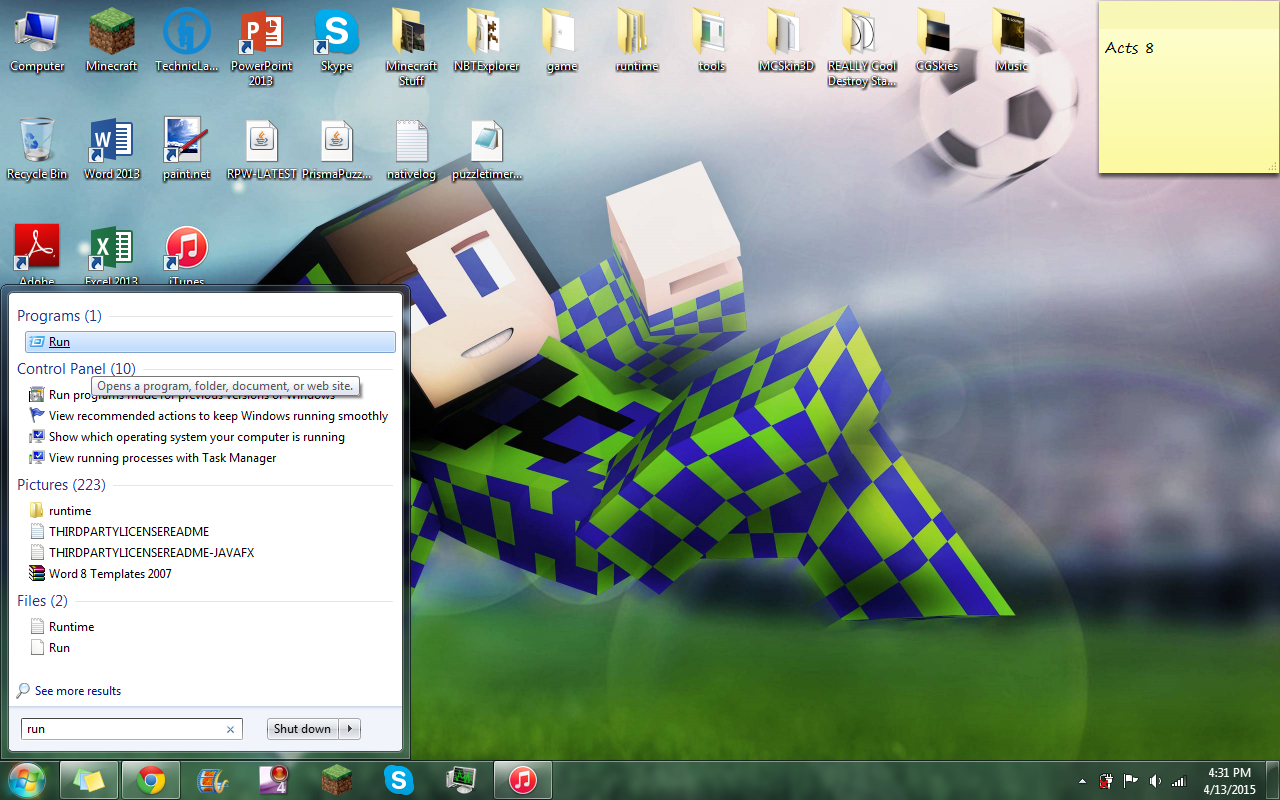The height and width of the screenshot is (800, 1280).
Task: Click the Shut down button
Action: click(302, 729)
